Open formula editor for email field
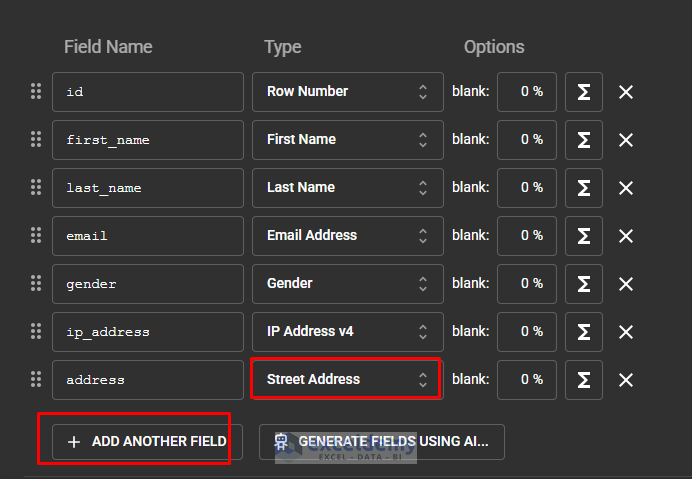This screenshot has height=479, width=692. click(584, 236)
